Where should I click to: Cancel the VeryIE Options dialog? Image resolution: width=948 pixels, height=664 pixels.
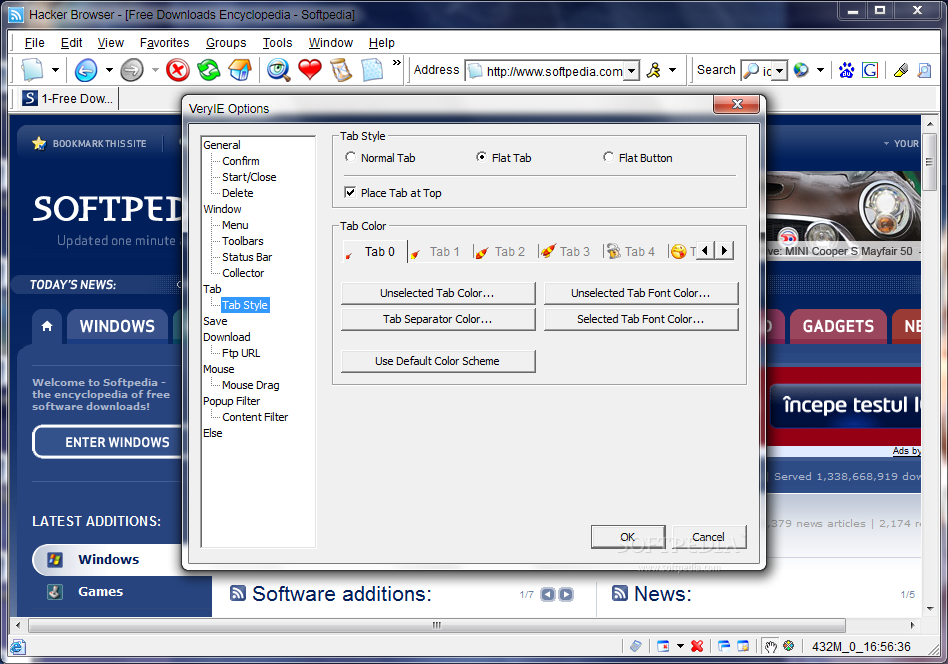pos(709,537)
